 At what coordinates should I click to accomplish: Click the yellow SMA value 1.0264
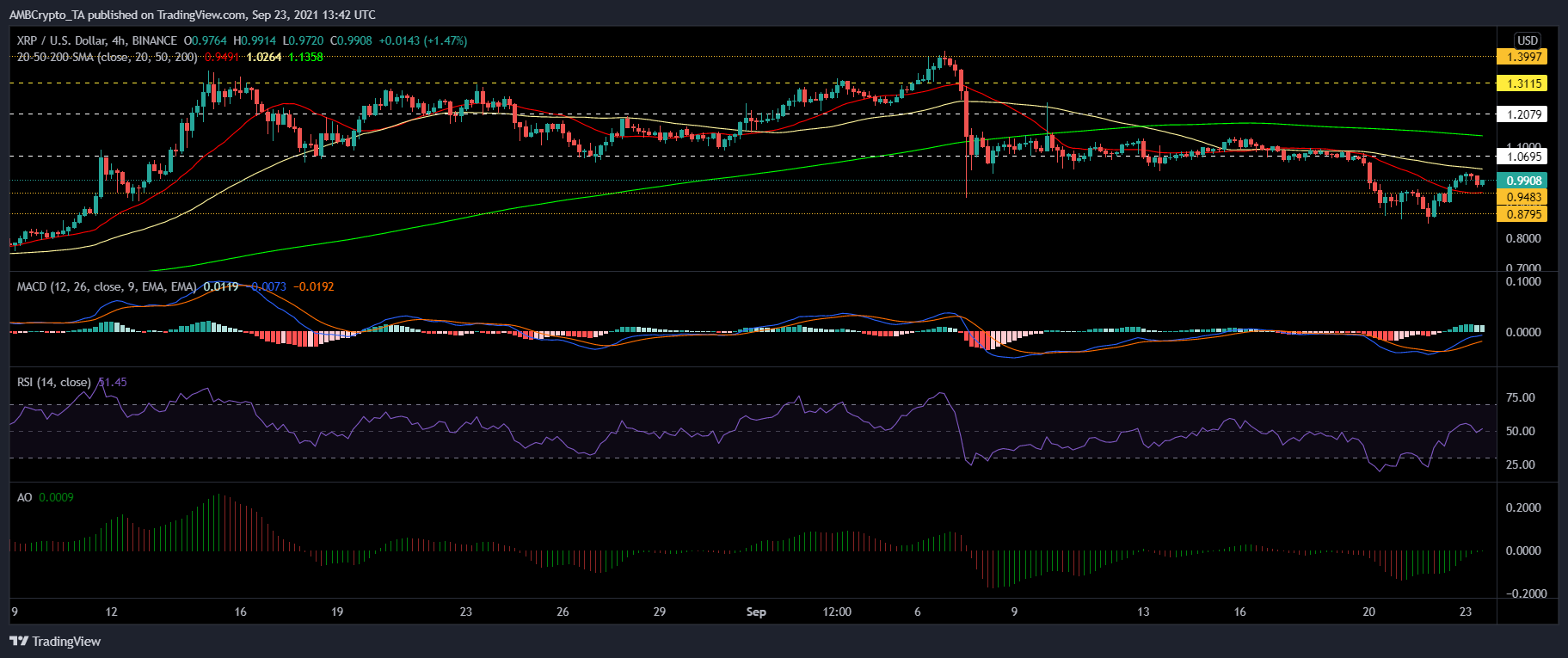(263, 57)
